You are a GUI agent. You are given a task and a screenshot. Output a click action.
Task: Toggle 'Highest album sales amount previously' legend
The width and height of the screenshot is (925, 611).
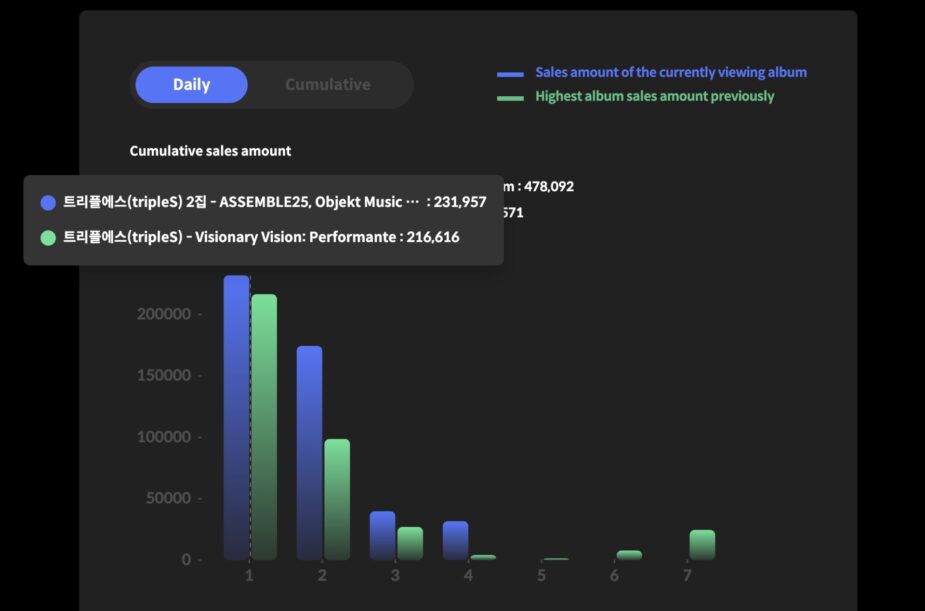654,97
